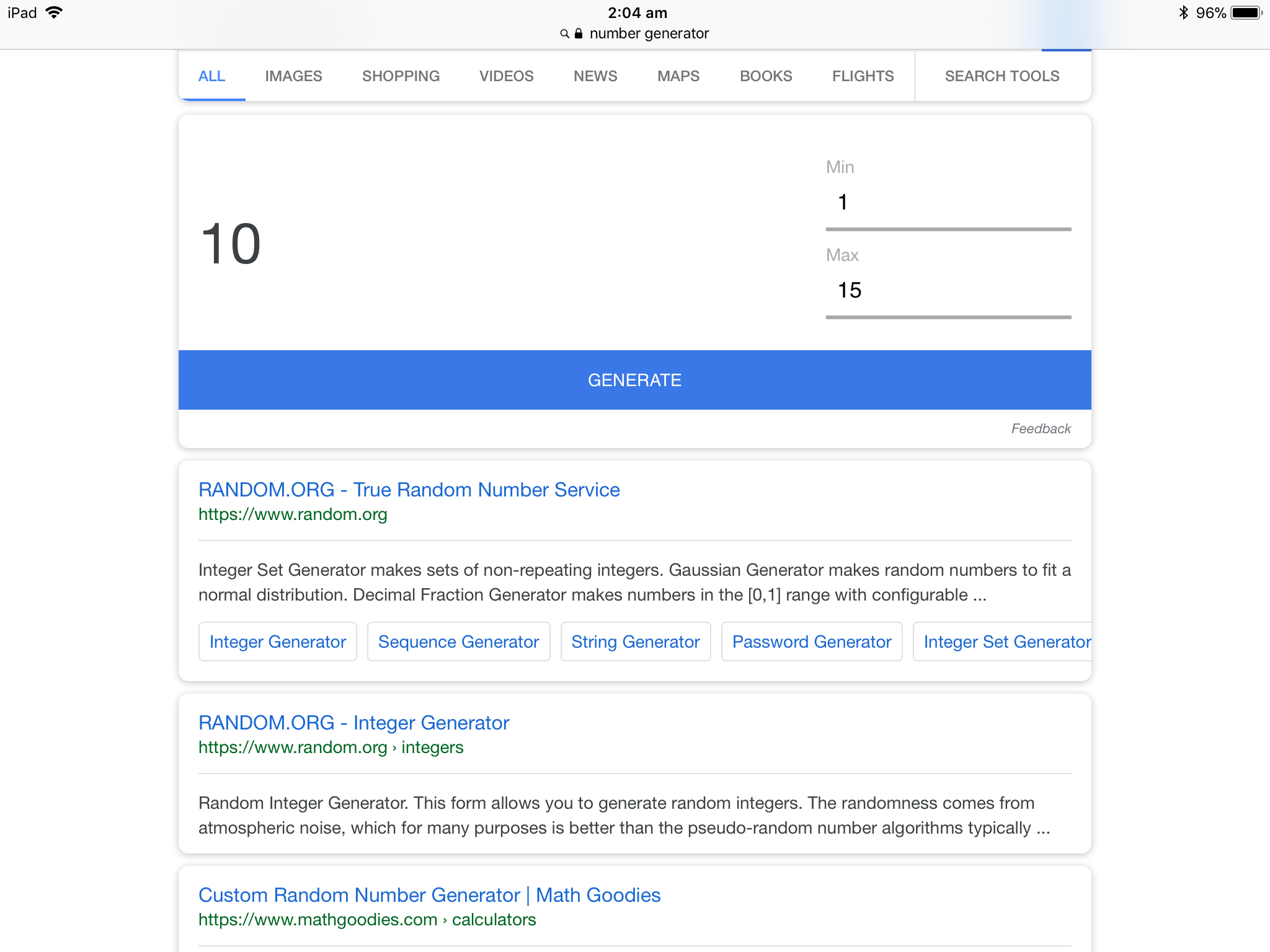Click the 'Integer Set Generator makes sets' snippet

pos(634,583)
